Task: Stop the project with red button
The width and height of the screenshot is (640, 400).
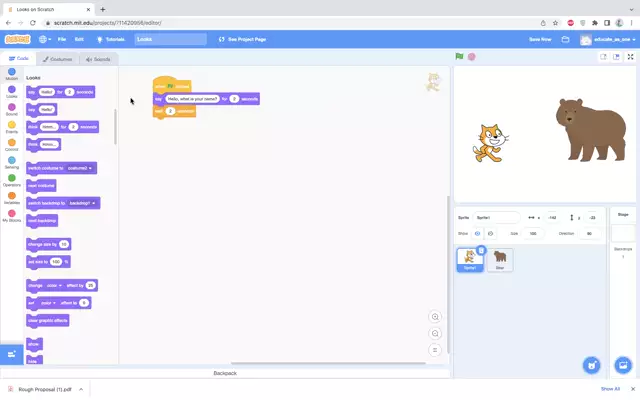Action: [x=472, y=57]
